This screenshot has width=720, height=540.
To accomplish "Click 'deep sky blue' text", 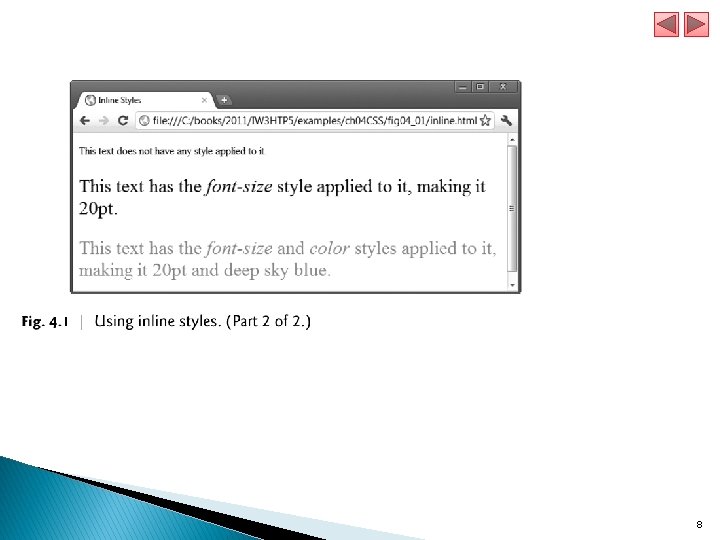I will coord(277,270).
